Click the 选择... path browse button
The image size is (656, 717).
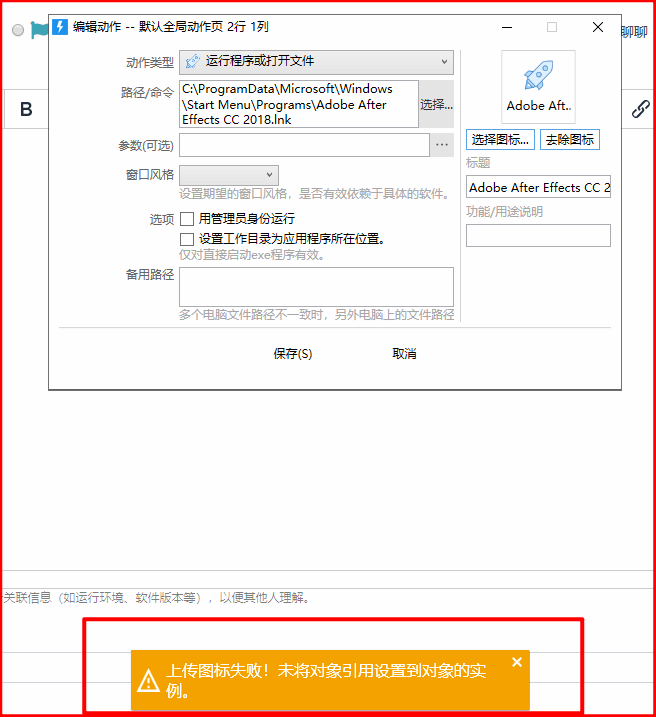coord(437,104)
